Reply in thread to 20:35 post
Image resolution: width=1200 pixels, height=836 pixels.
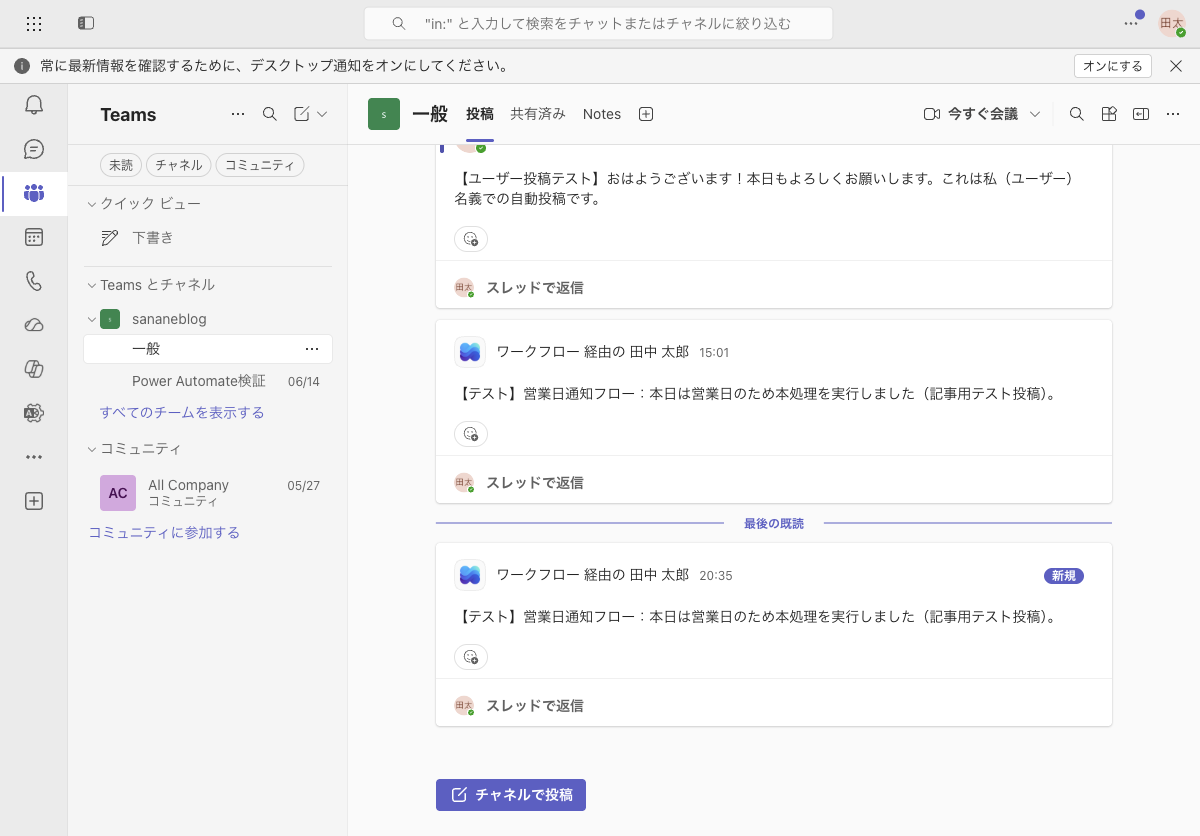click(535, 705)
